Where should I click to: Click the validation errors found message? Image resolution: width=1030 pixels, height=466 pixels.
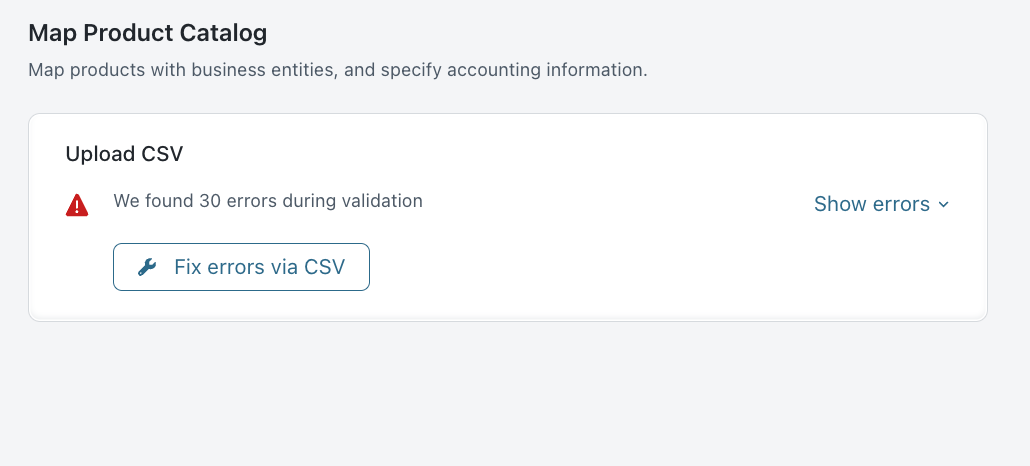pos(268,201)
